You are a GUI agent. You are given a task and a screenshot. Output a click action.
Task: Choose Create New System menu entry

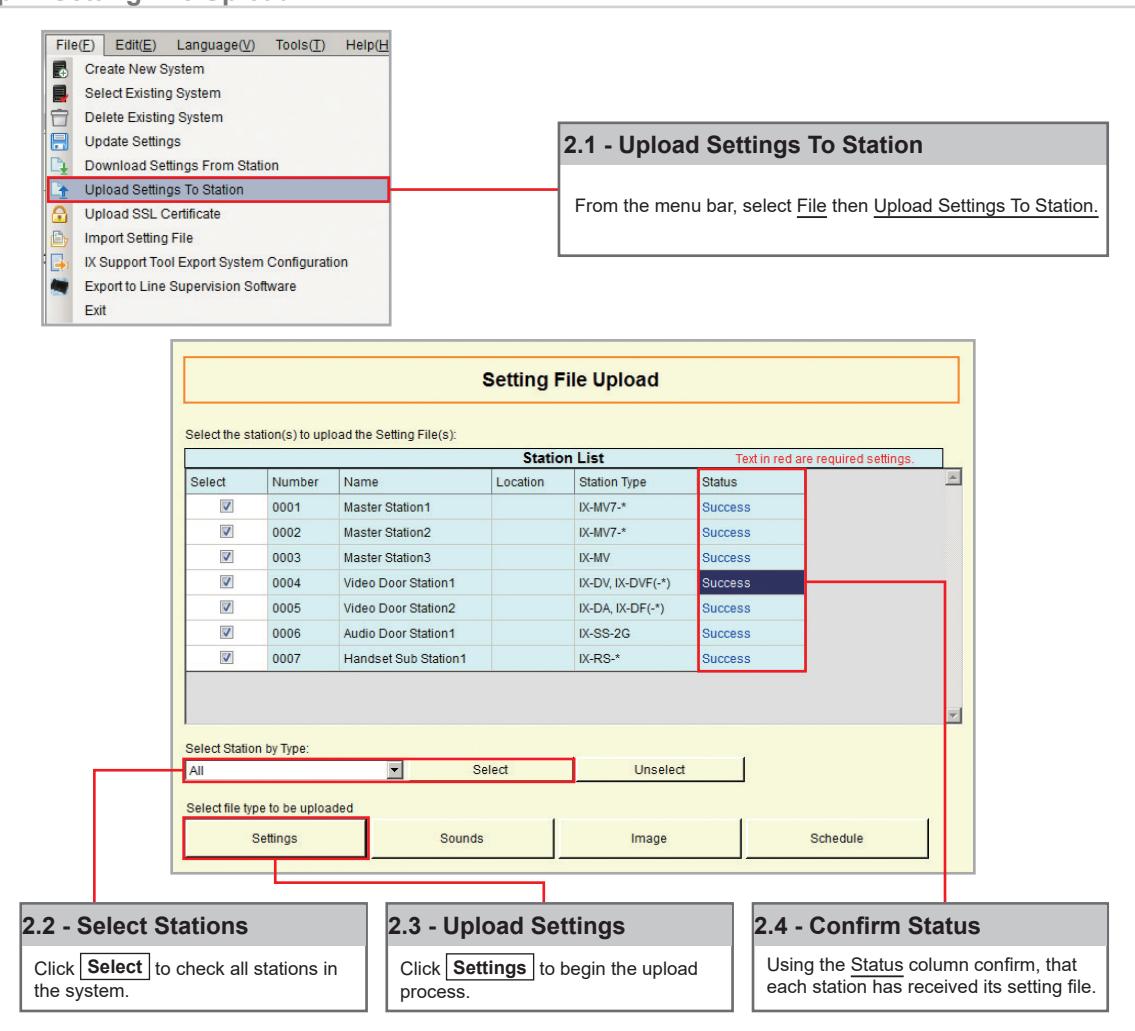point(144,69)
